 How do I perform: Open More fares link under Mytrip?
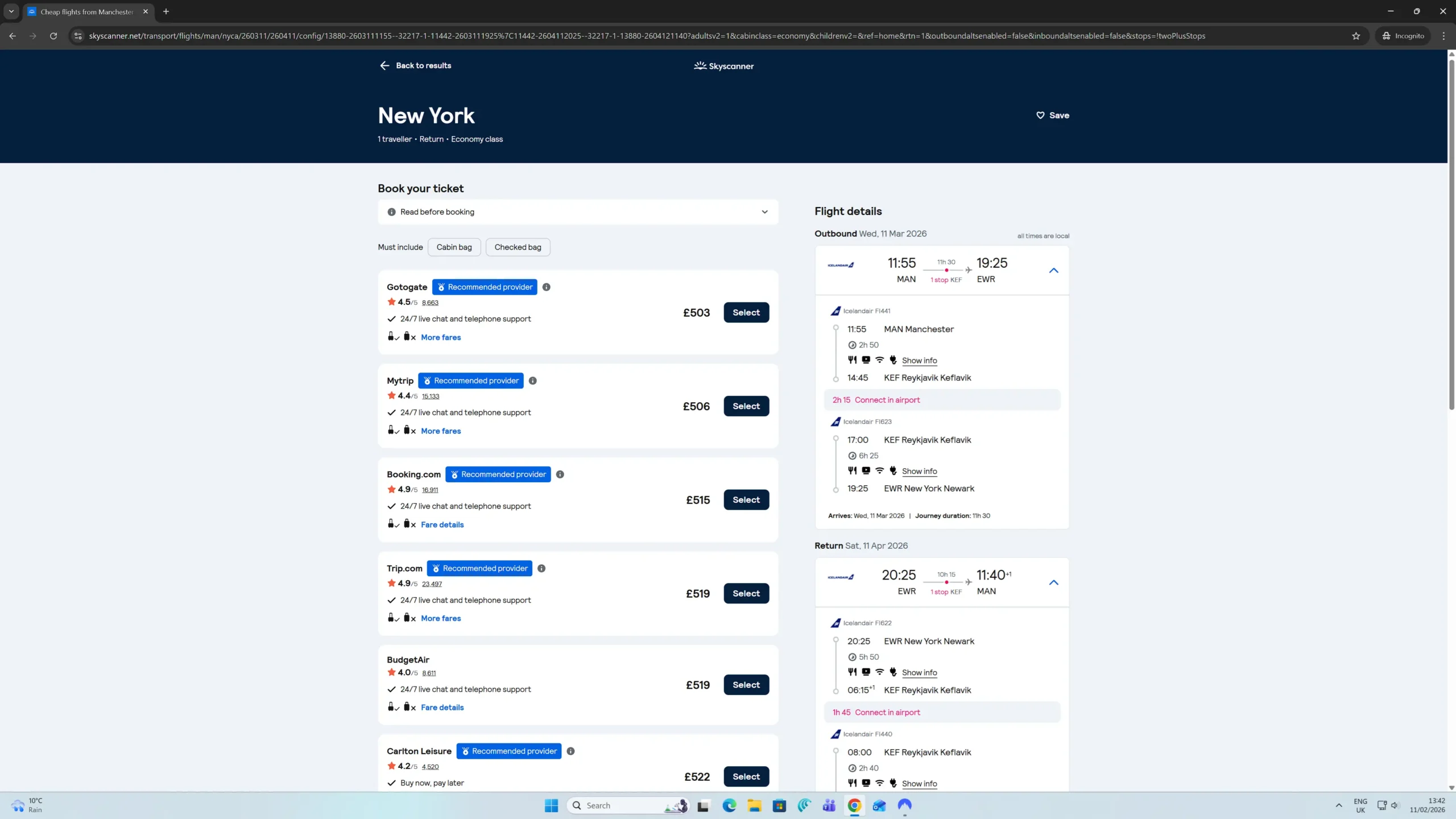coord(441,431)
